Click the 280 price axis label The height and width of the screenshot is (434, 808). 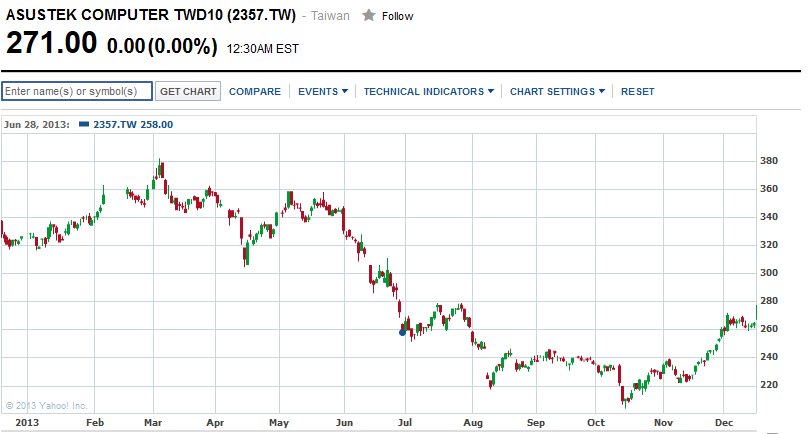[x=769, y=301]
